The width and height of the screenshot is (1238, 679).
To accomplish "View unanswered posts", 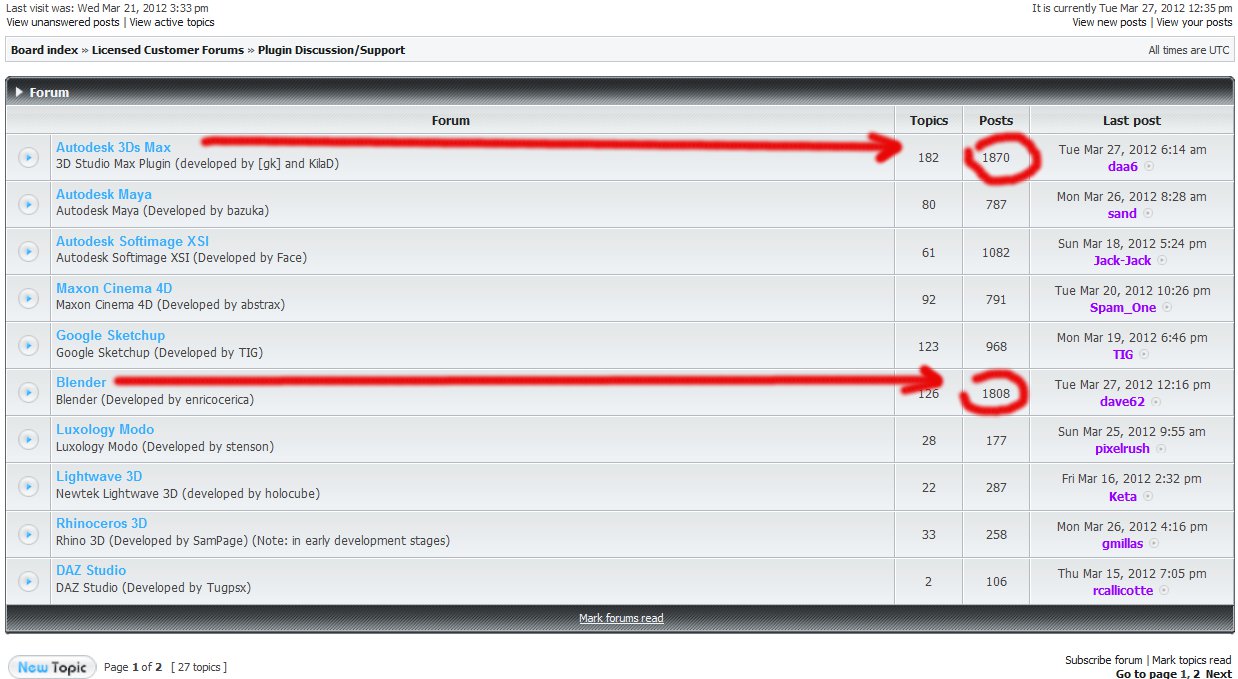I will tap(63, 22).
